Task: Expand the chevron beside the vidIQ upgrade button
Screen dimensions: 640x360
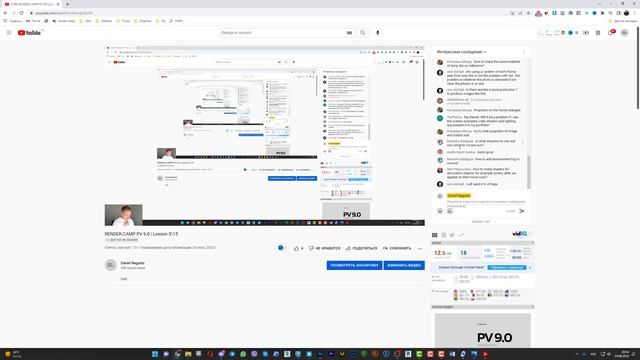Action: pos(530,268)
